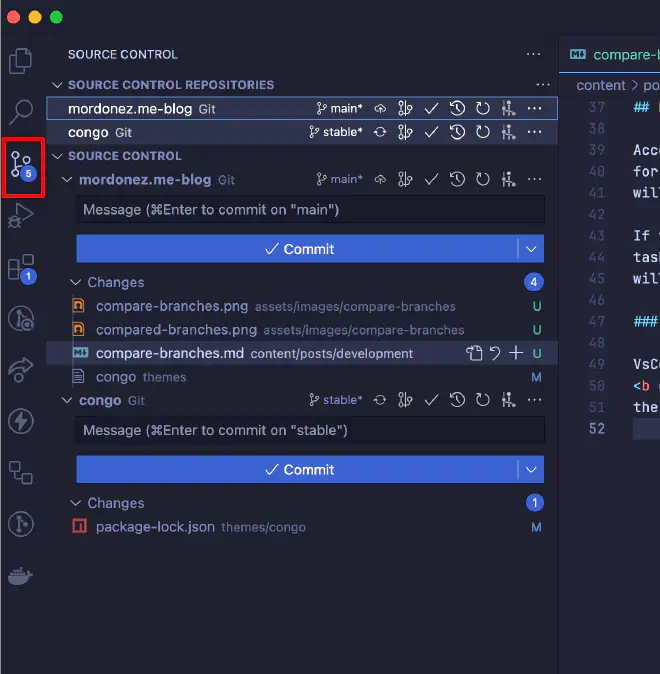This screenshot has width=660, height=674.
Task: Click checkmark commit icon in lower congo section header
Action: pyautogui.click(x=431, y=400)
